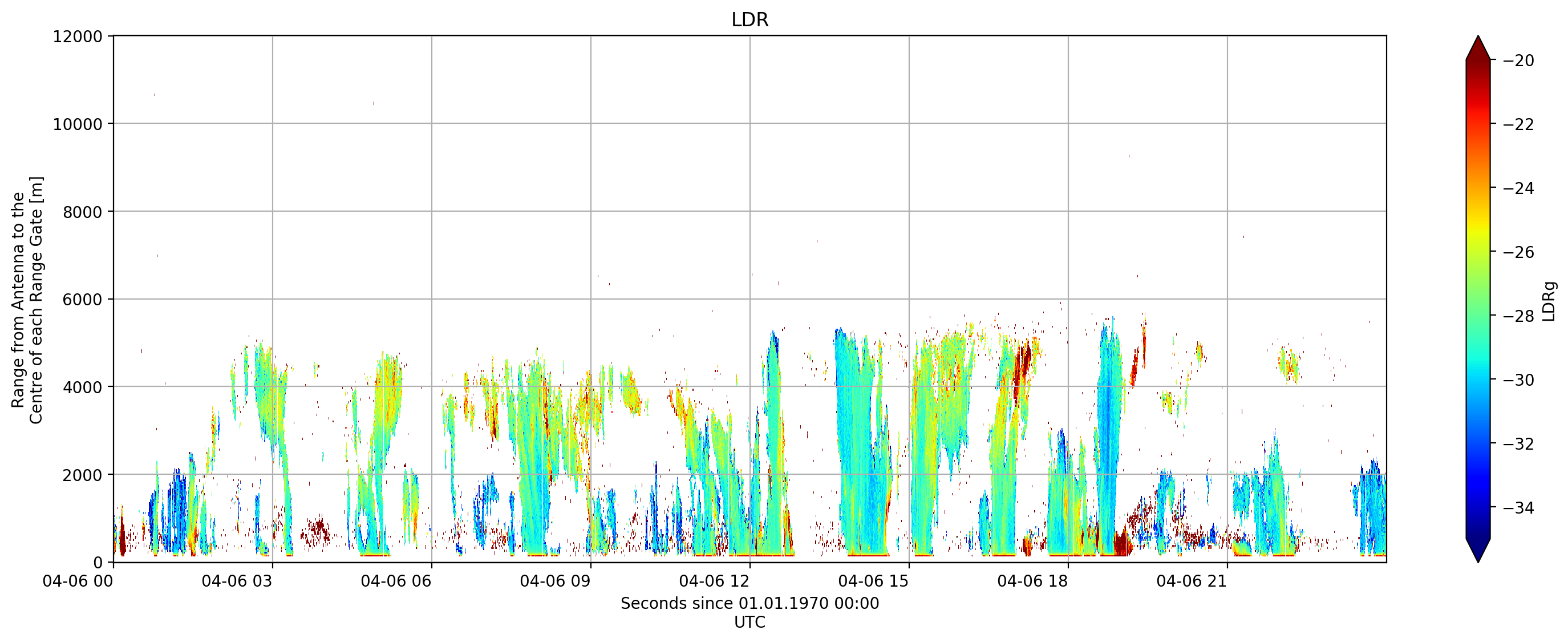Click the x-axis tick label 04-06 15

point(873,581)
